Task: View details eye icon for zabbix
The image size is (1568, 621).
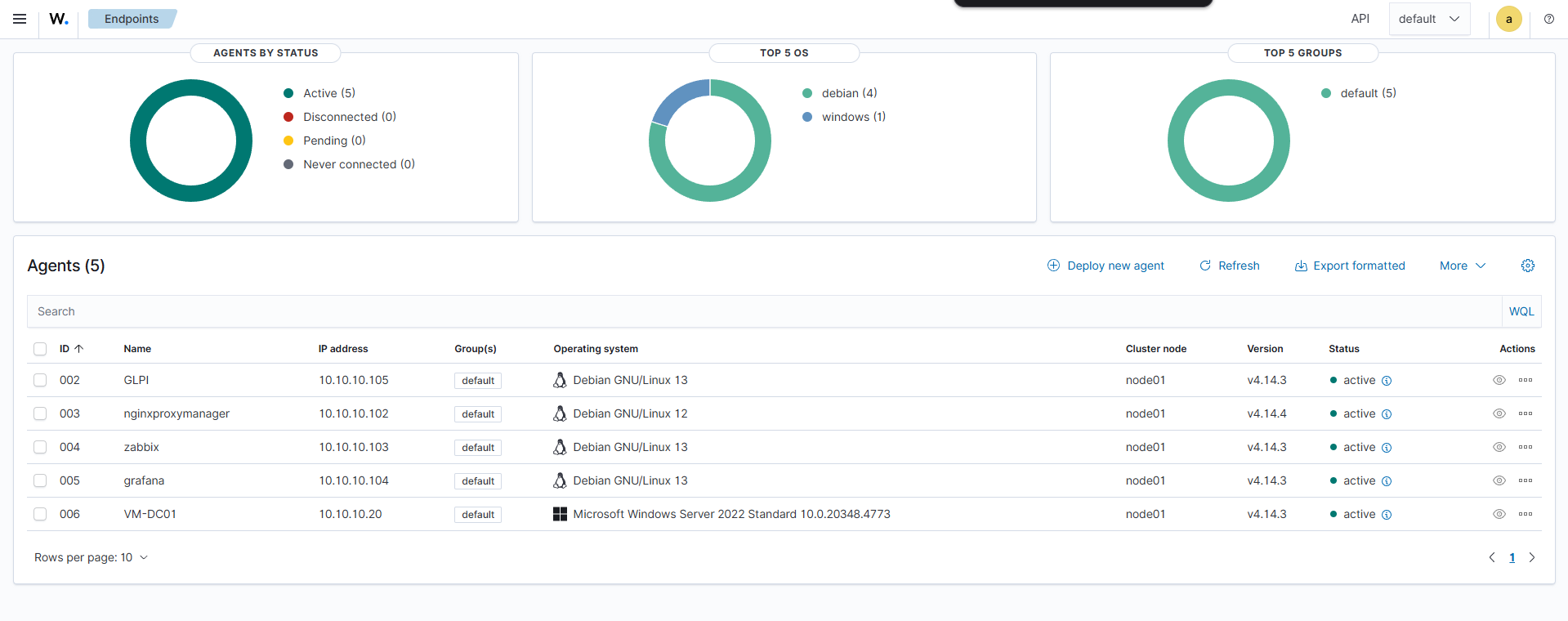Action: coord(1499,447)
